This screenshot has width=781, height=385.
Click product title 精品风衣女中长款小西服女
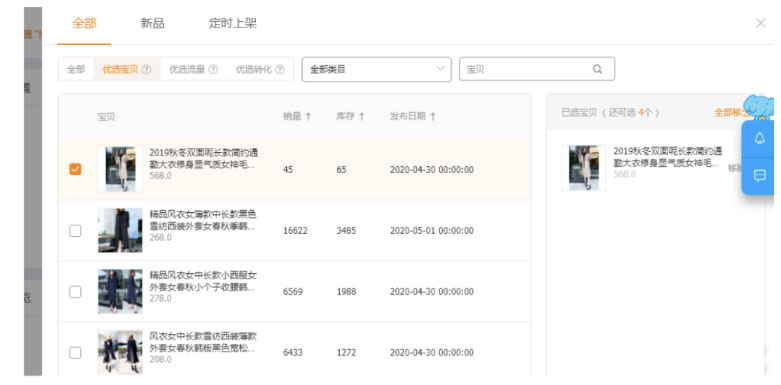pyautogui.click(x=203, y=281)
